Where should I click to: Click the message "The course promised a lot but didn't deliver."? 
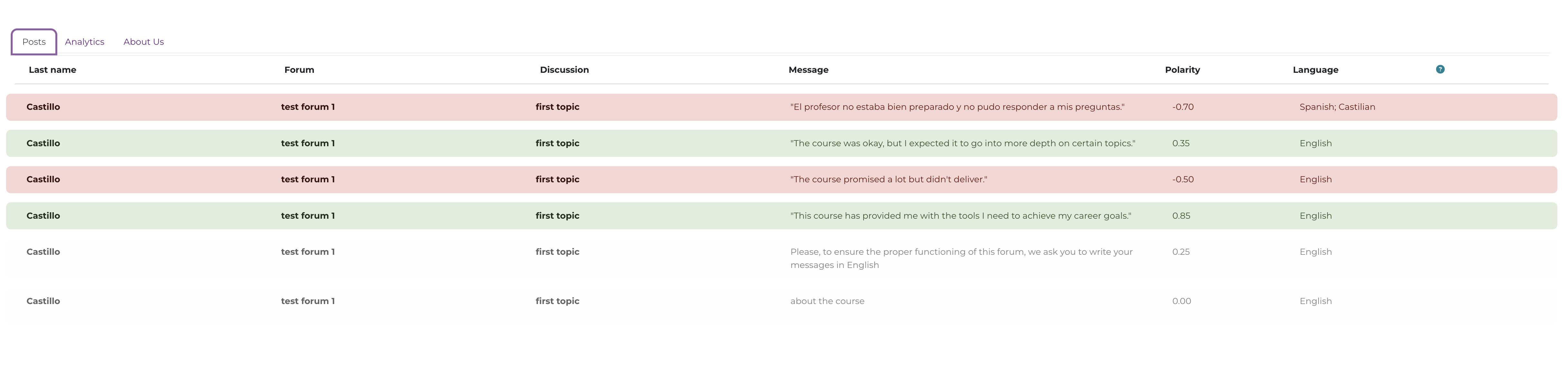pos(888,179)
